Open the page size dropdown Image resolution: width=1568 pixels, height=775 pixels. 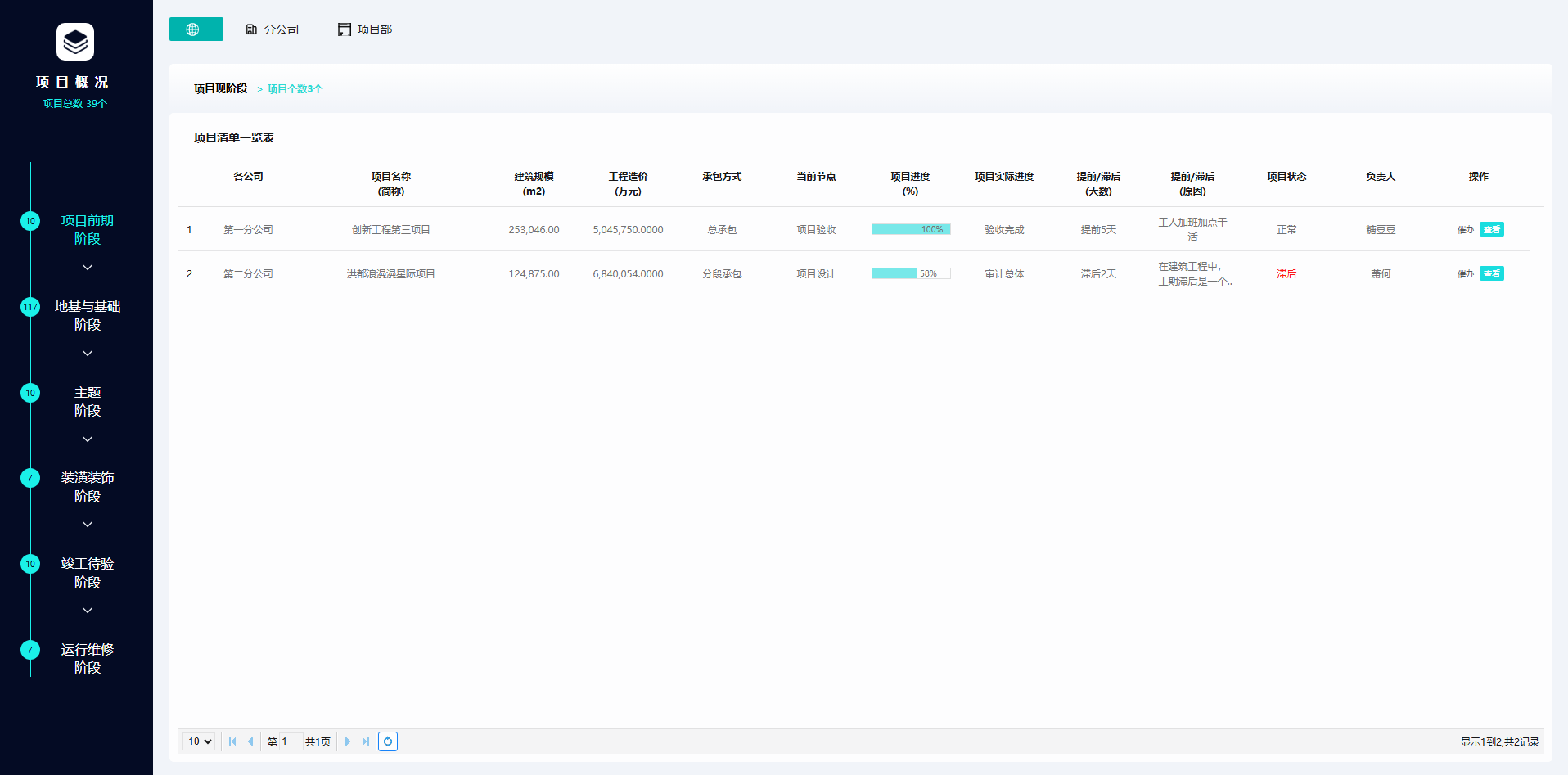point(200,741)
